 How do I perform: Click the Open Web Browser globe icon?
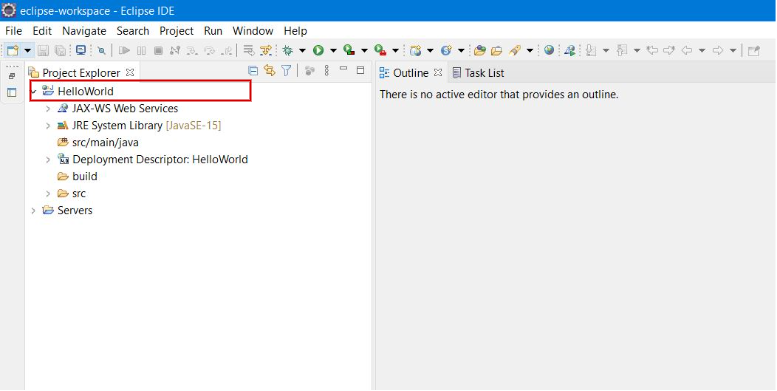pos(549,50)
